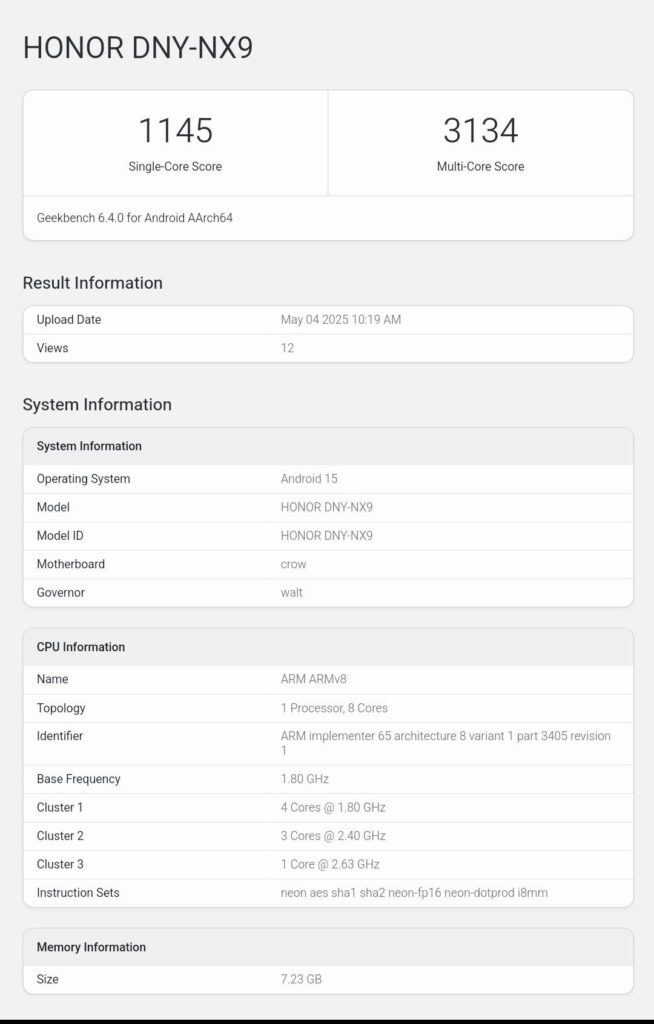Image resolution: width=654 pixels, height=1024 pixels.
Task: Select the Model ID value HONOR DNY-NX9
Action: pos(327,536)
